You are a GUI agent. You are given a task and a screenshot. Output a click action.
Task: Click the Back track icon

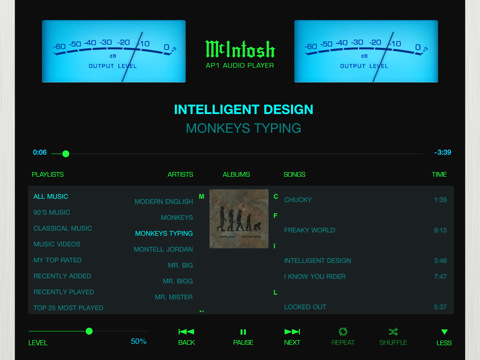[x=186, y=332]
